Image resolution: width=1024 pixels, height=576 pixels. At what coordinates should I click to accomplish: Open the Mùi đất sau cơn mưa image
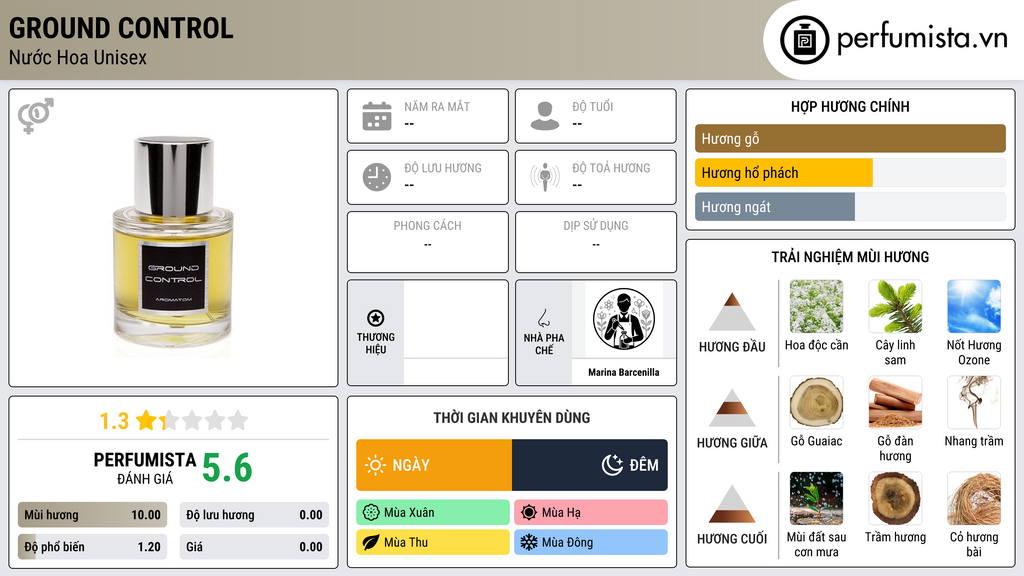point(816,498)
